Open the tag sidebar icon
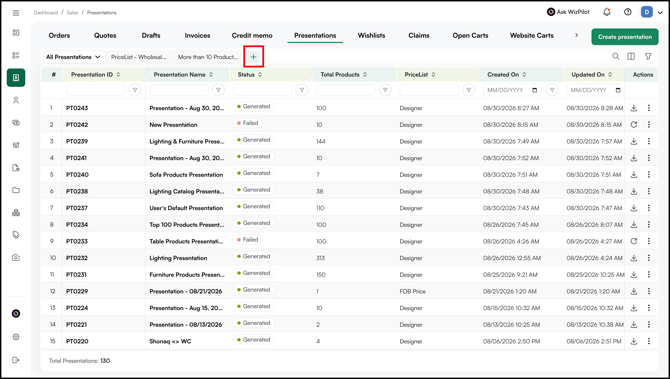Screen dimensions: 670x379 (16, 235)
